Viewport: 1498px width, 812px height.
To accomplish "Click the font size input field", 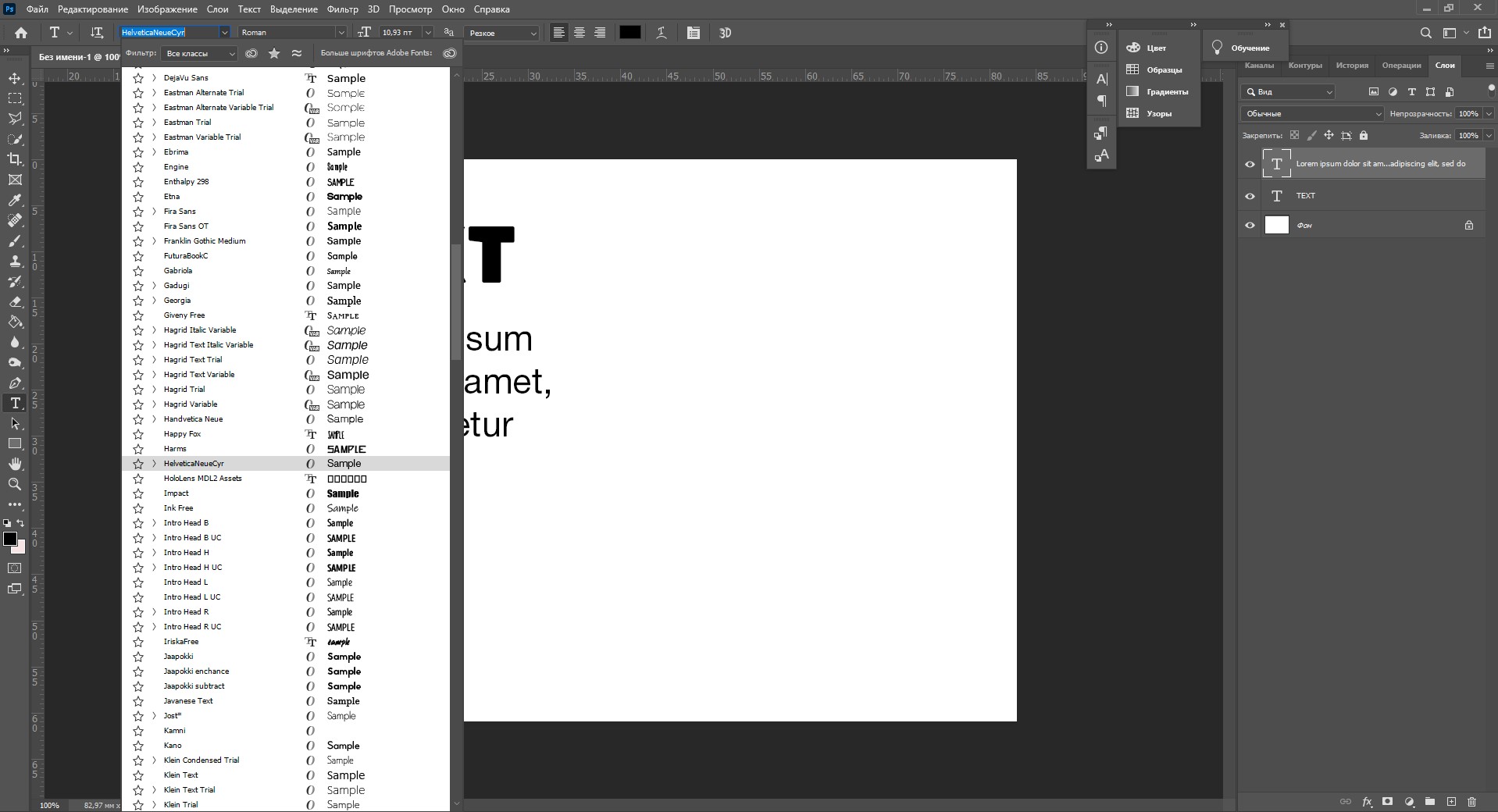I will pyautogui.click(x=399, y=33).
